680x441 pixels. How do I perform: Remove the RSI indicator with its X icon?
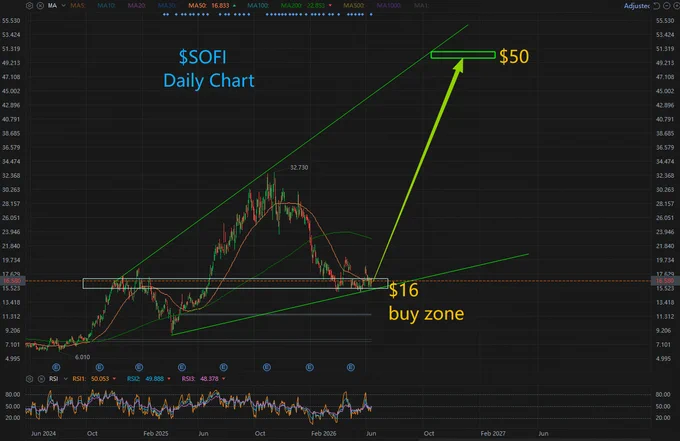(x=41, y=379)
